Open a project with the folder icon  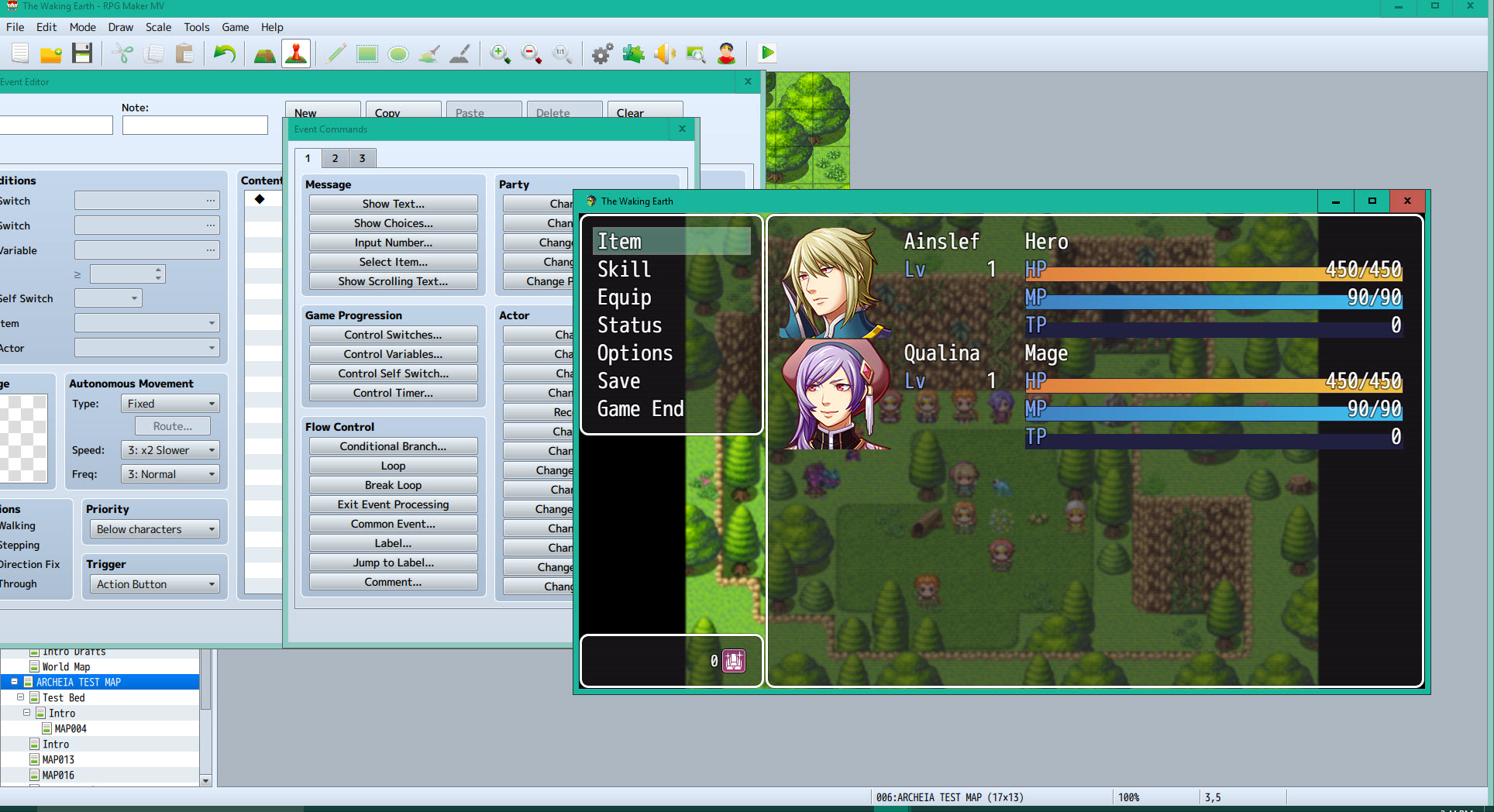coord(51,53)
